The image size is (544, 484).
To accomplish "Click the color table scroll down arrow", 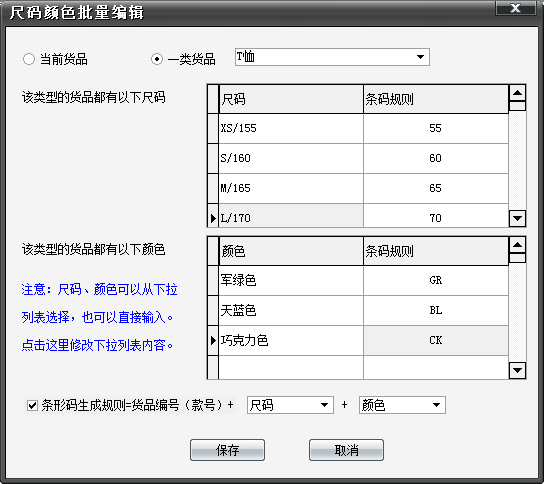I will coord(517,370).
